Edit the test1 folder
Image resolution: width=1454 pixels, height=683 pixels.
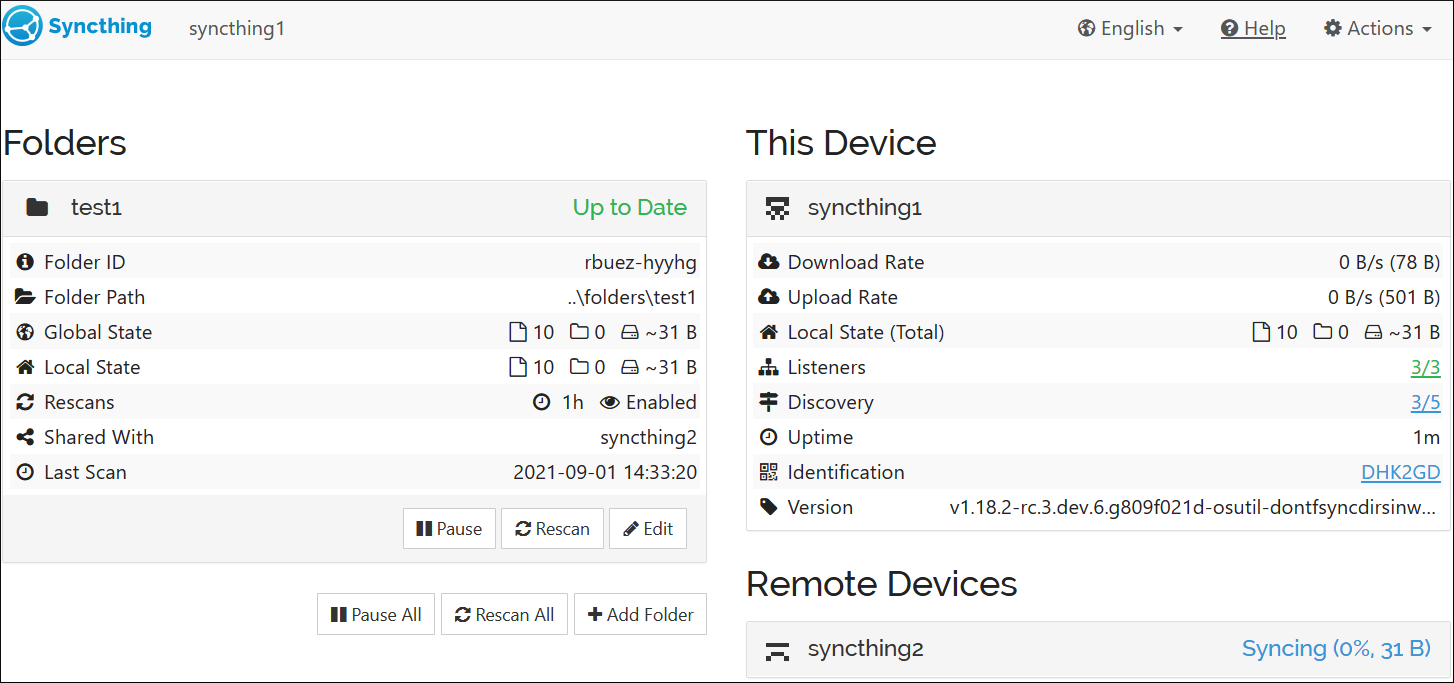tap(648, 529)
